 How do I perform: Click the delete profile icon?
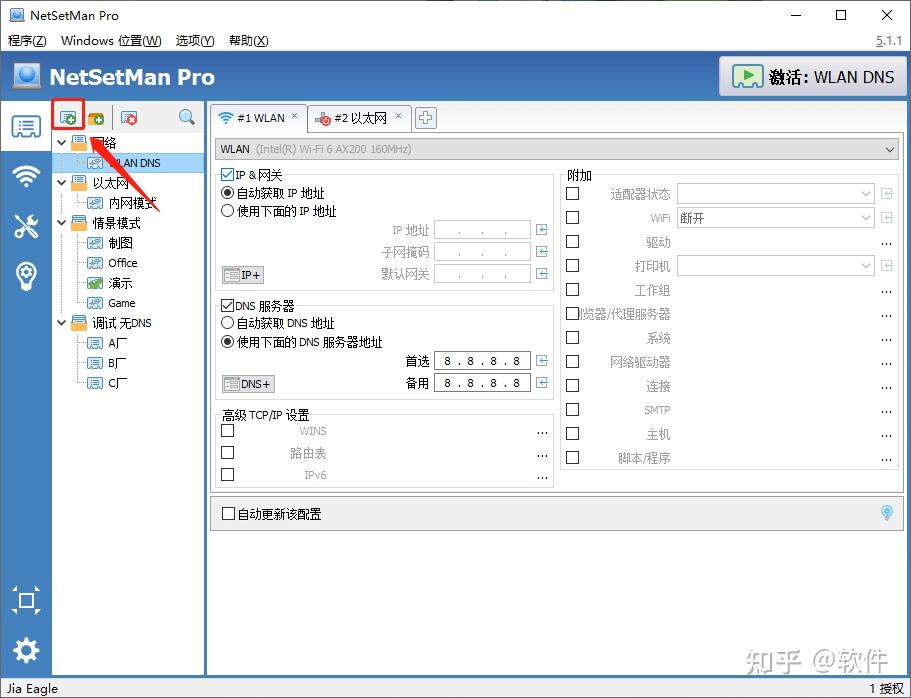click(127, 117)
